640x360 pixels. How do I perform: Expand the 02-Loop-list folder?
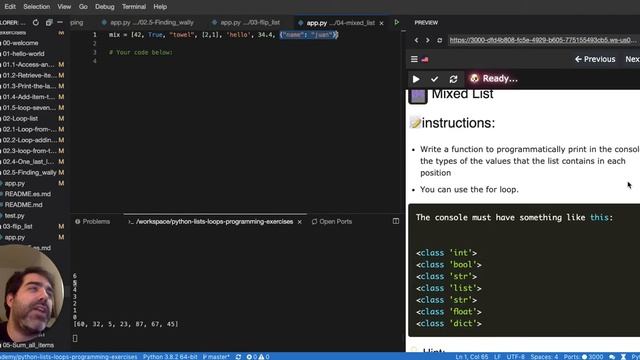point(20,118)
